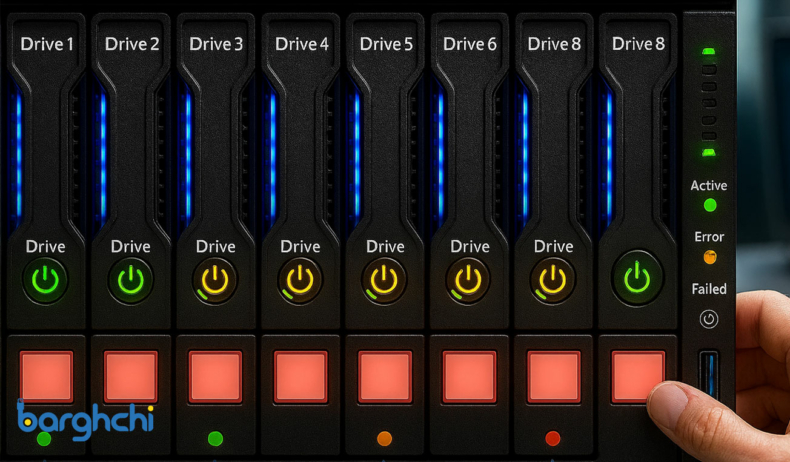Click the green power icon in a Drive 8 bay

coord(637,278)
